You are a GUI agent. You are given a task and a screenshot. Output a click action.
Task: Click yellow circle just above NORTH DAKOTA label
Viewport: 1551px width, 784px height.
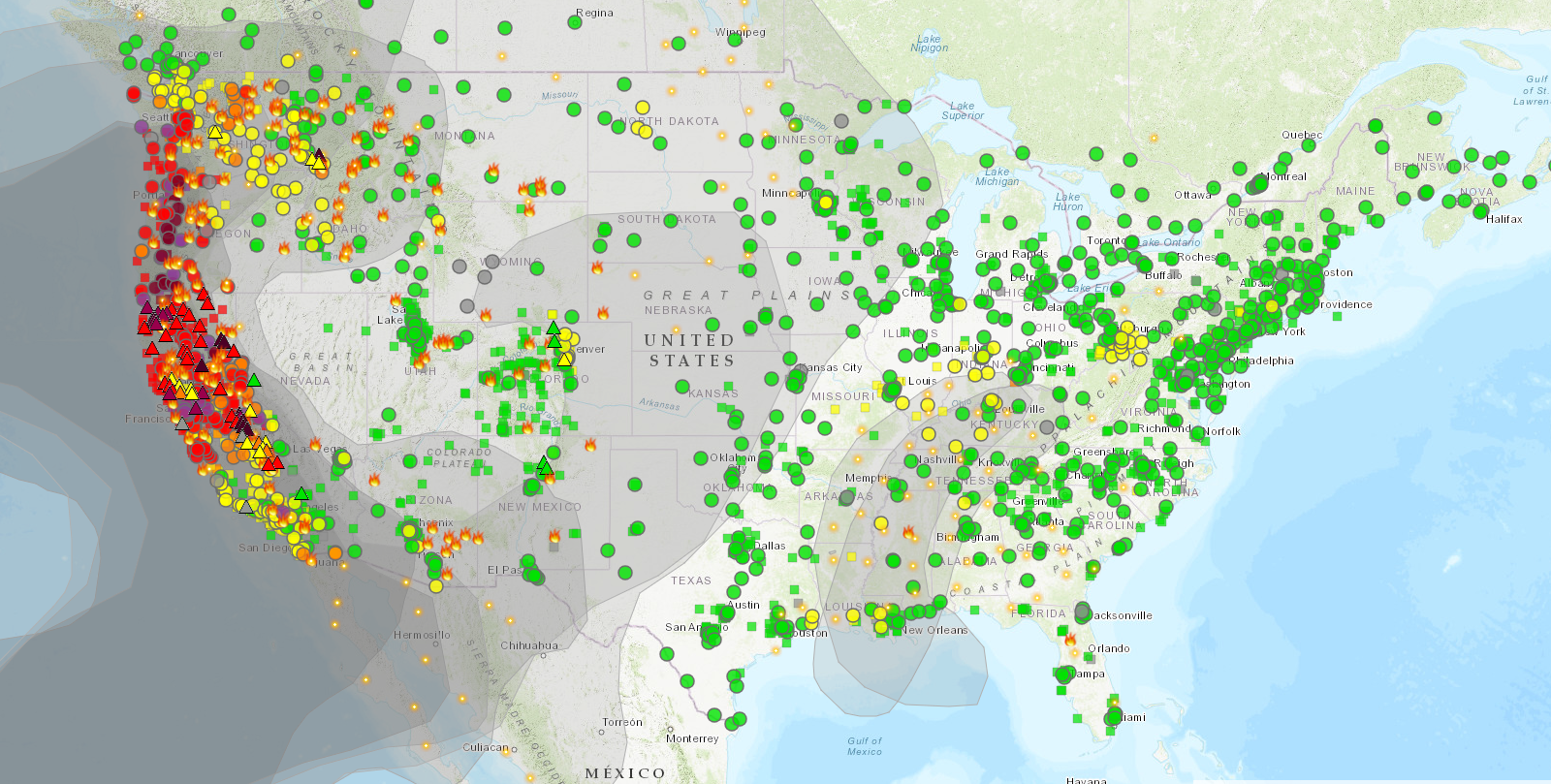click(642, 108)
